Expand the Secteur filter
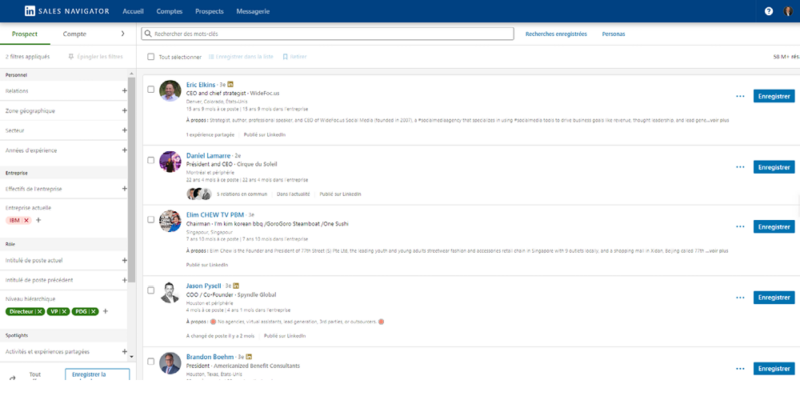Image resolution: width=800 pixels, height=400 pixels. coord(124,130)
